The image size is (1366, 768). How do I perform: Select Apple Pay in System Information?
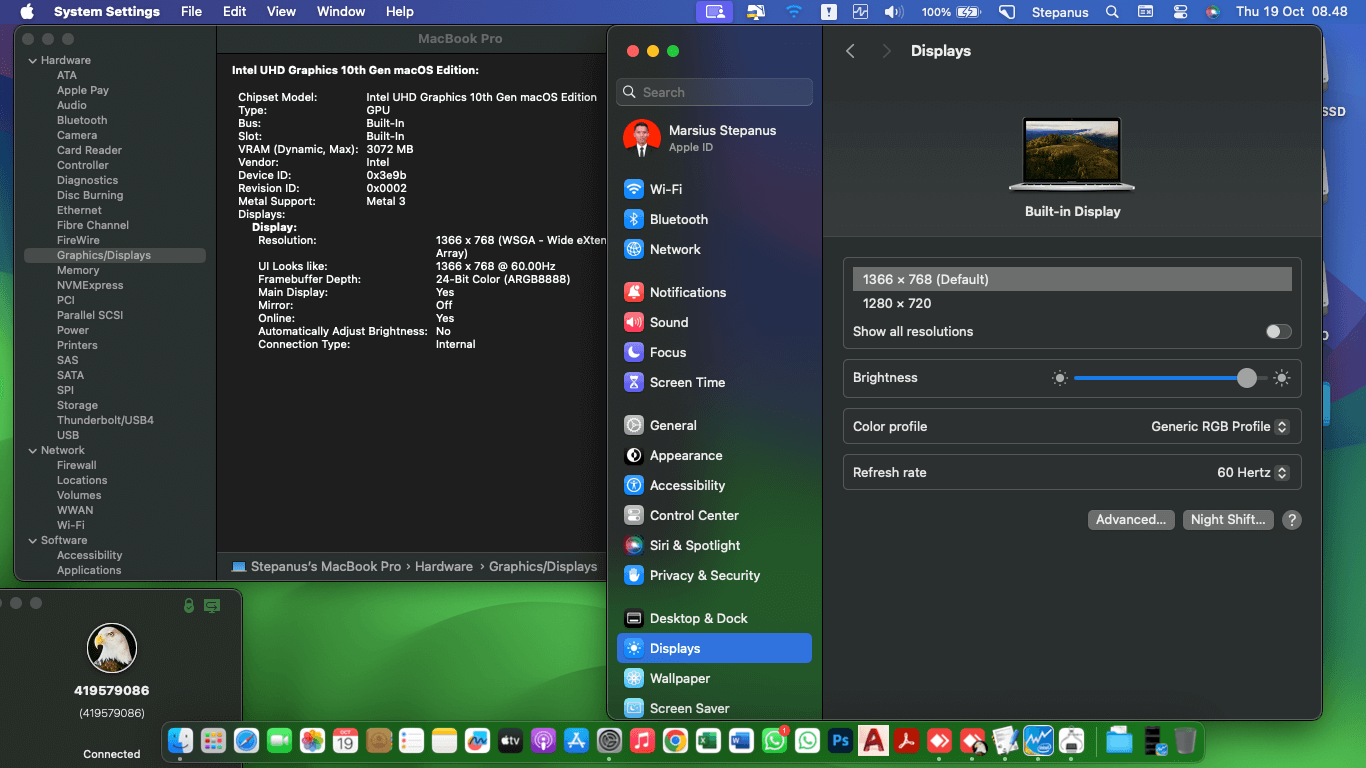(x=83, y=90)
